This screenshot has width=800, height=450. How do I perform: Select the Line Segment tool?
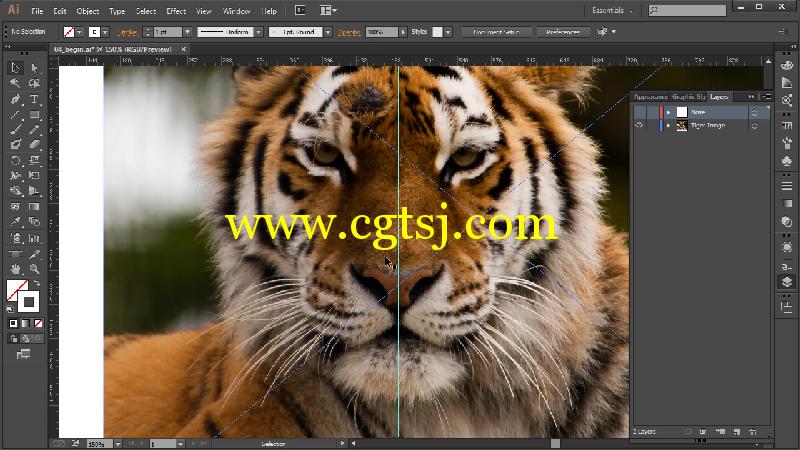15,114
